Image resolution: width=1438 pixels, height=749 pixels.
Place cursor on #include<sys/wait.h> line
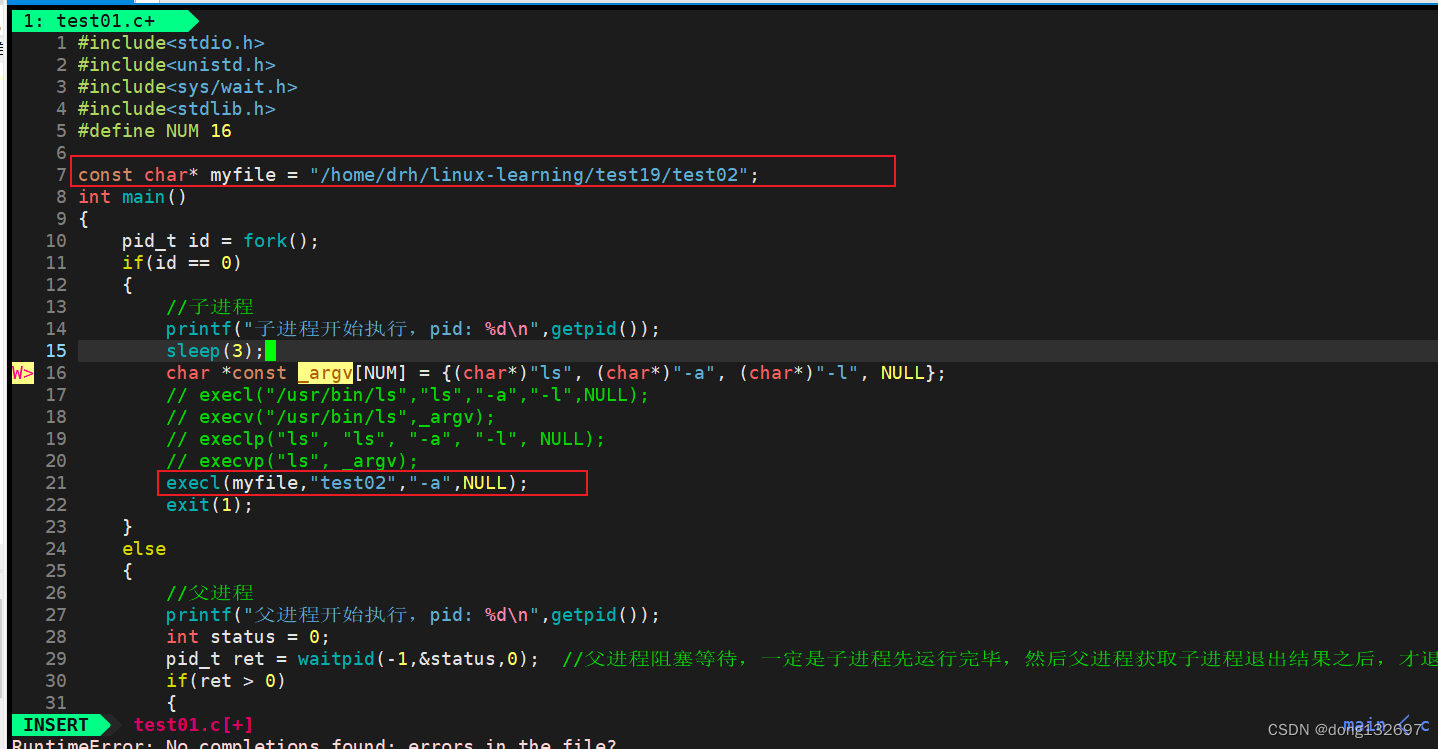[x=188, y=87]
